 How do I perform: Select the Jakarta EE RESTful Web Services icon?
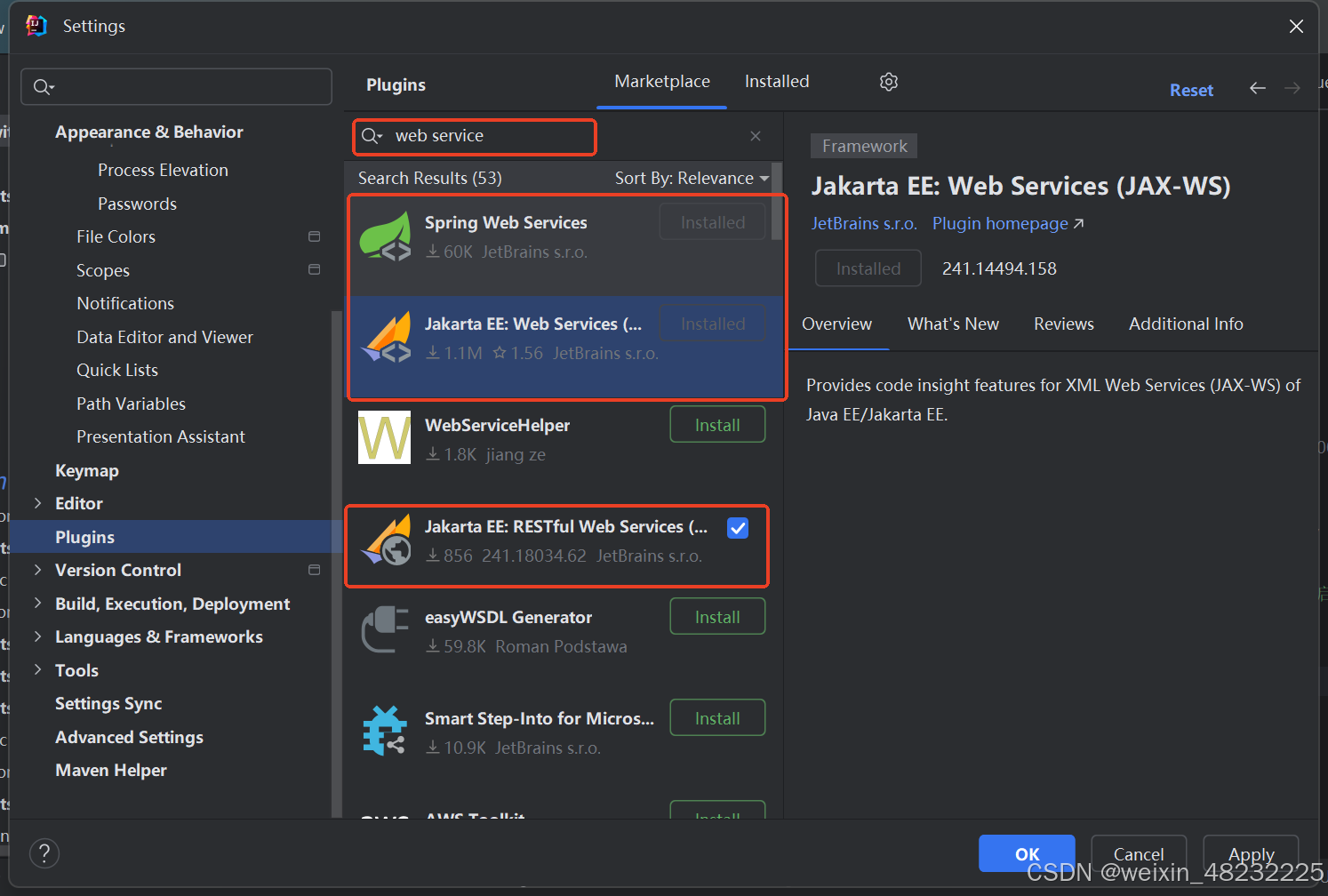pos(385,540)
